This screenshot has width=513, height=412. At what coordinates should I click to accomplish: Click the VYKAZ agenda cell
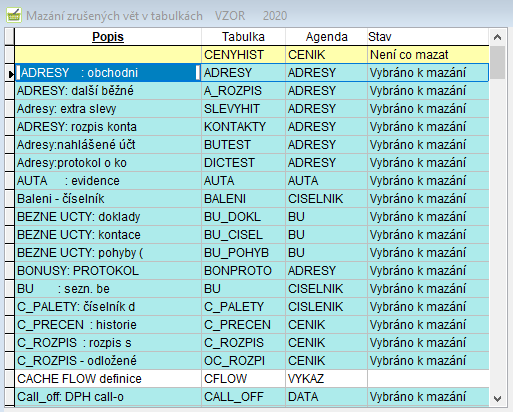(326, 379)
